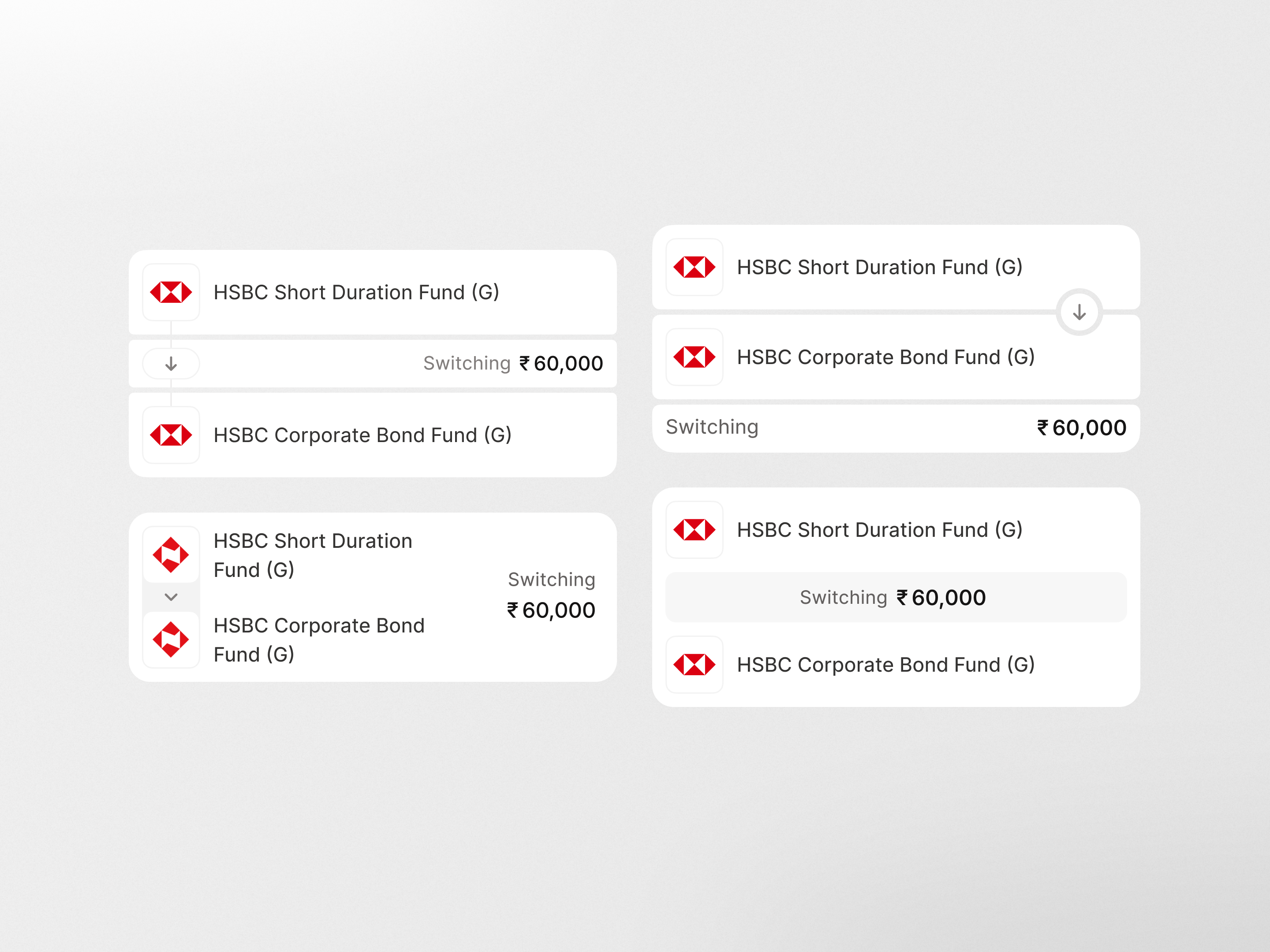Select 'HSBC Short Duration Fund (G)' in top-left card
1270x952 pixels.
pos(356,293)
